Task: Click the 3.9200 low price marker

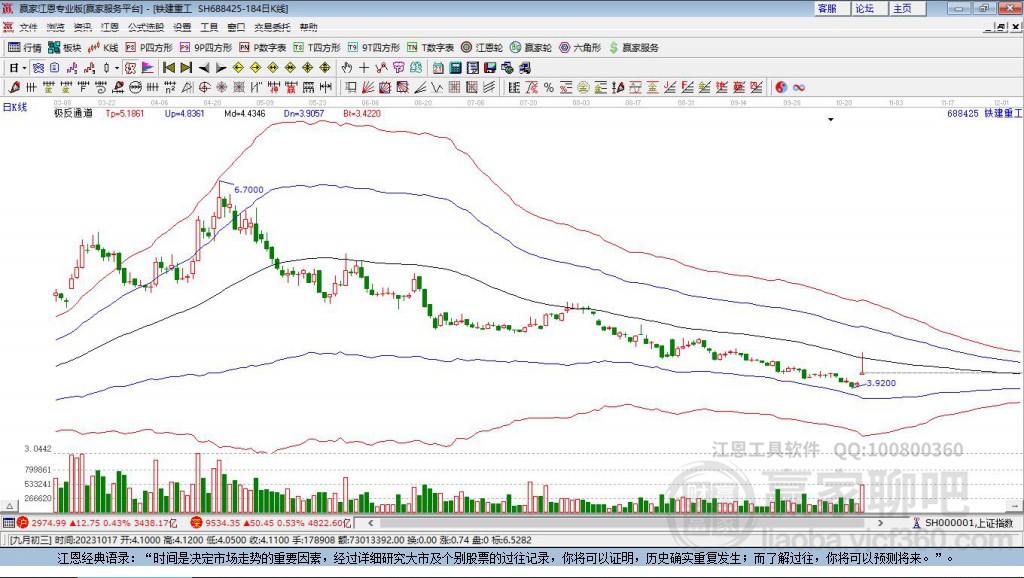Action: (881, 383)
